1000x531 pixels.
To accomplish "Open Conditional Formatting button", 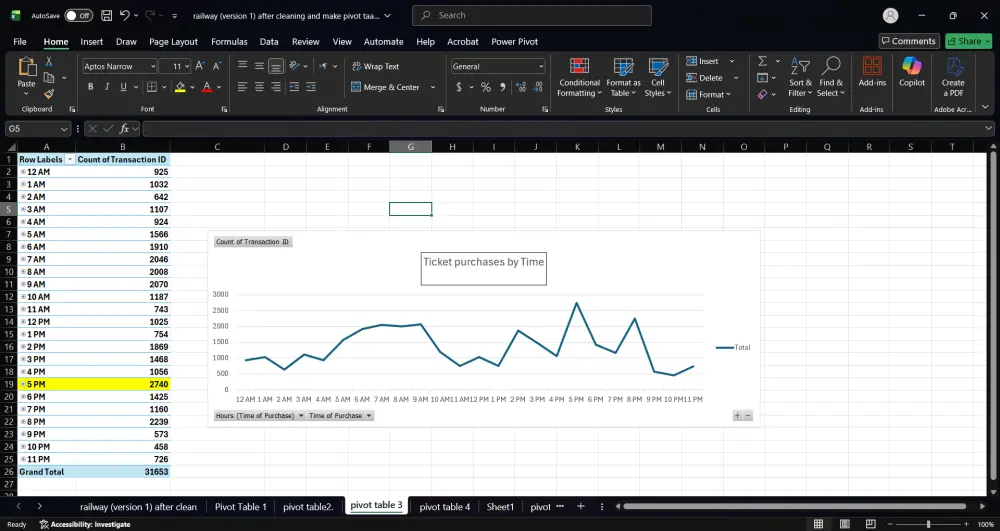I will pos(578,77).
